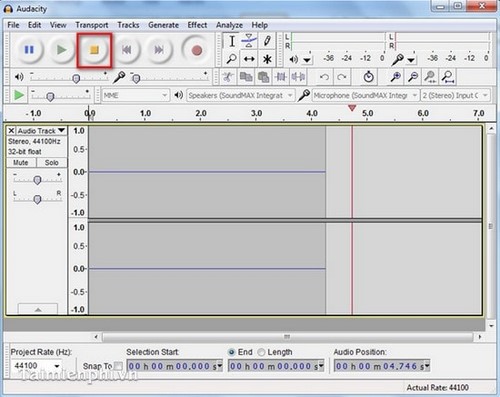This screenshot has height=397, width=500.
Task: Mute the Audio Track
Action: pyautogui.click(x=21, y=163)
